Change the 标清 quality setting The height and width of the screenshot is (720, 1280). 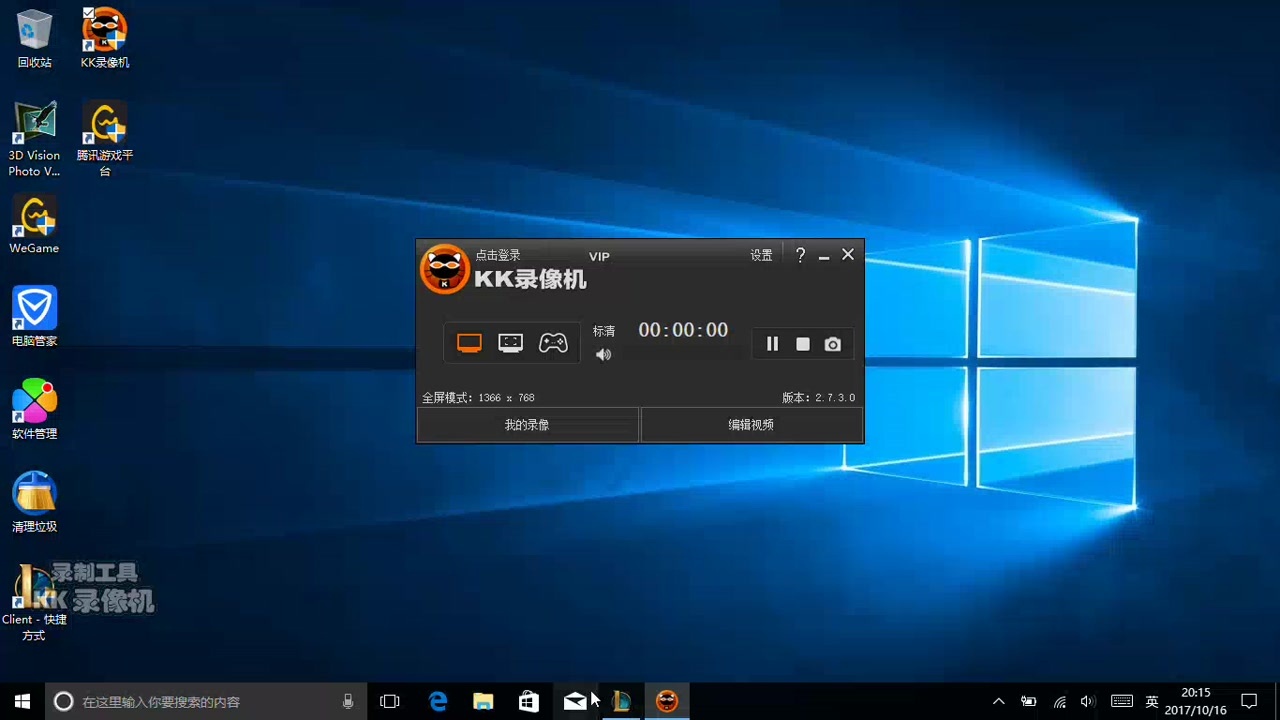click(x=604, y=331)
